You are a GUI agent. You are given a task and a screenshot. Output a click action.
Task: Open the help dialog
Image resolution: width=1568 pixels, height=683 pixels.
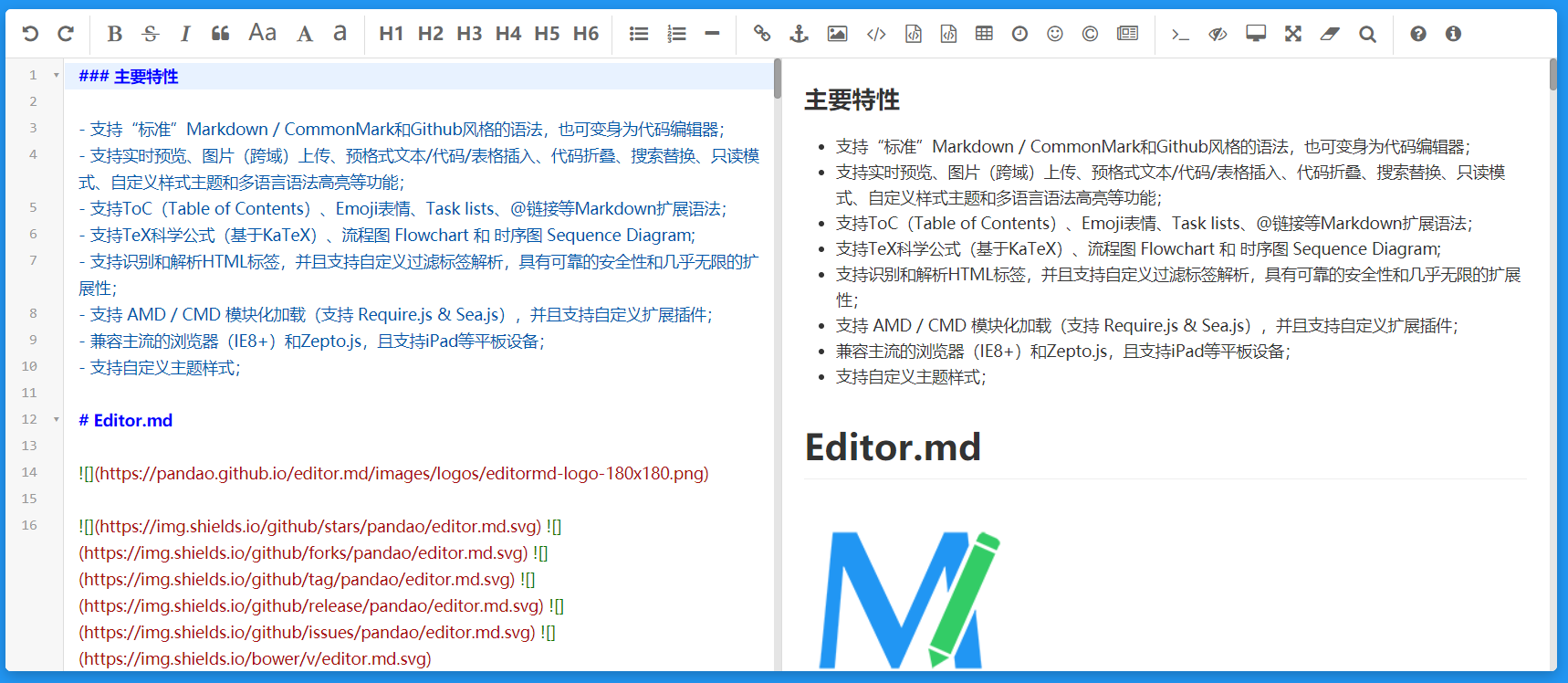tap(1418, 34)
